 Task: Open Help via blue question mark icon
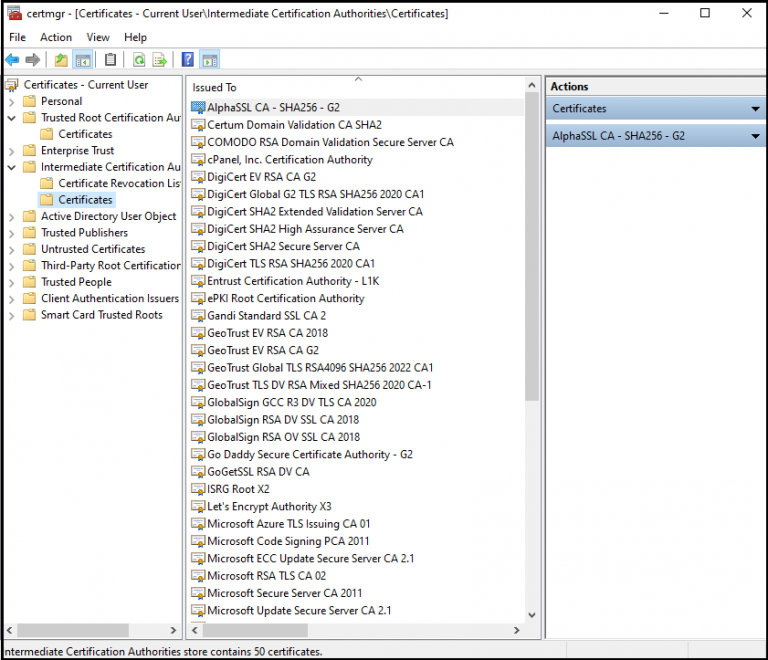pos(188,60)
